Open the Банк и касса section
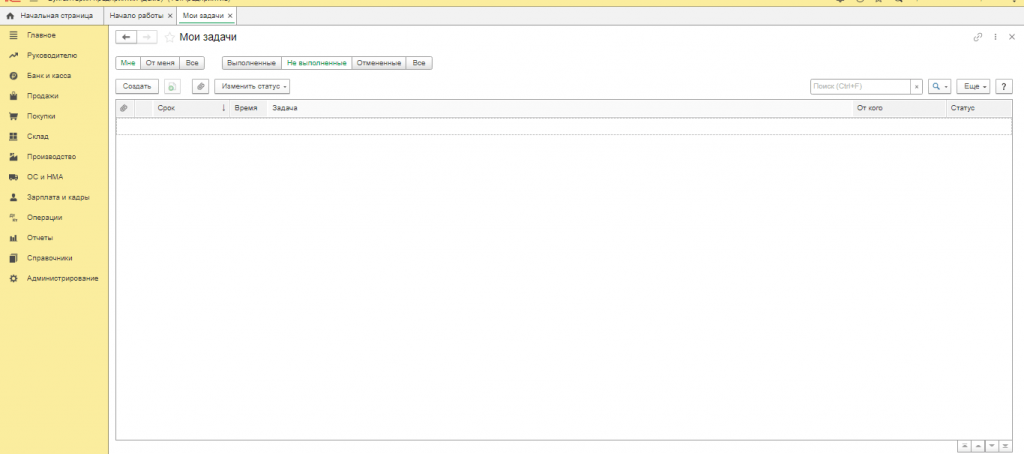This screenshot has height=454, width=1024. (x=54, y=76)
